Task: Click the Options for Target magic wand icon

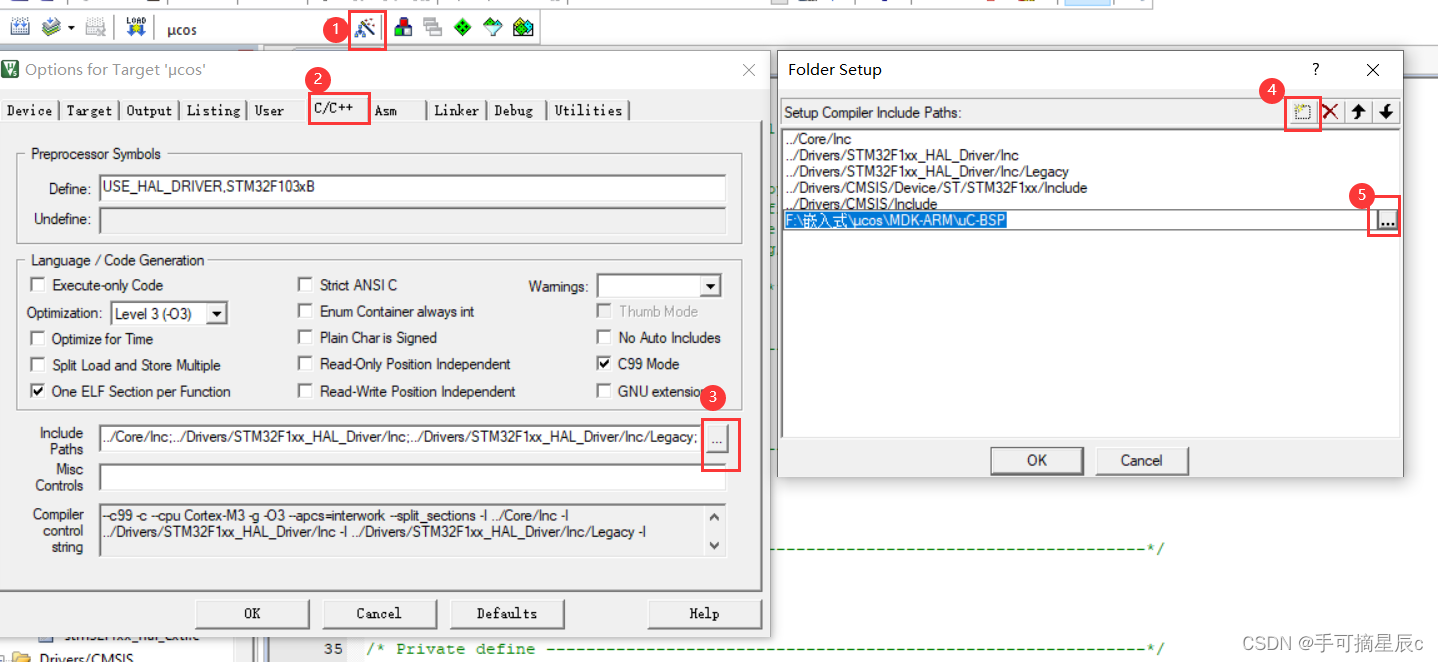Action: [x=365, y=28]
